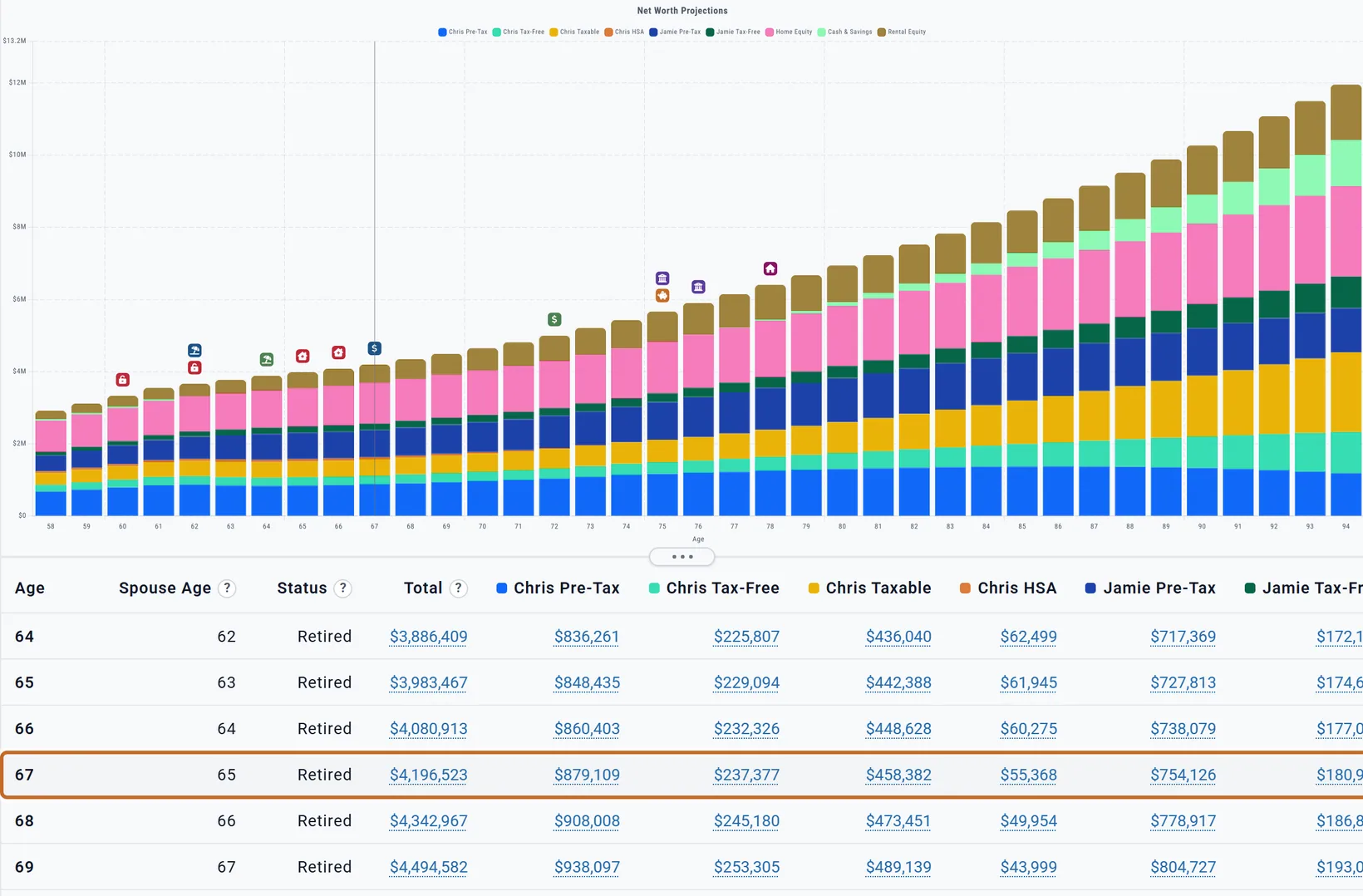Open the green beach umbrella milestone at age 64

pos(267,360)
